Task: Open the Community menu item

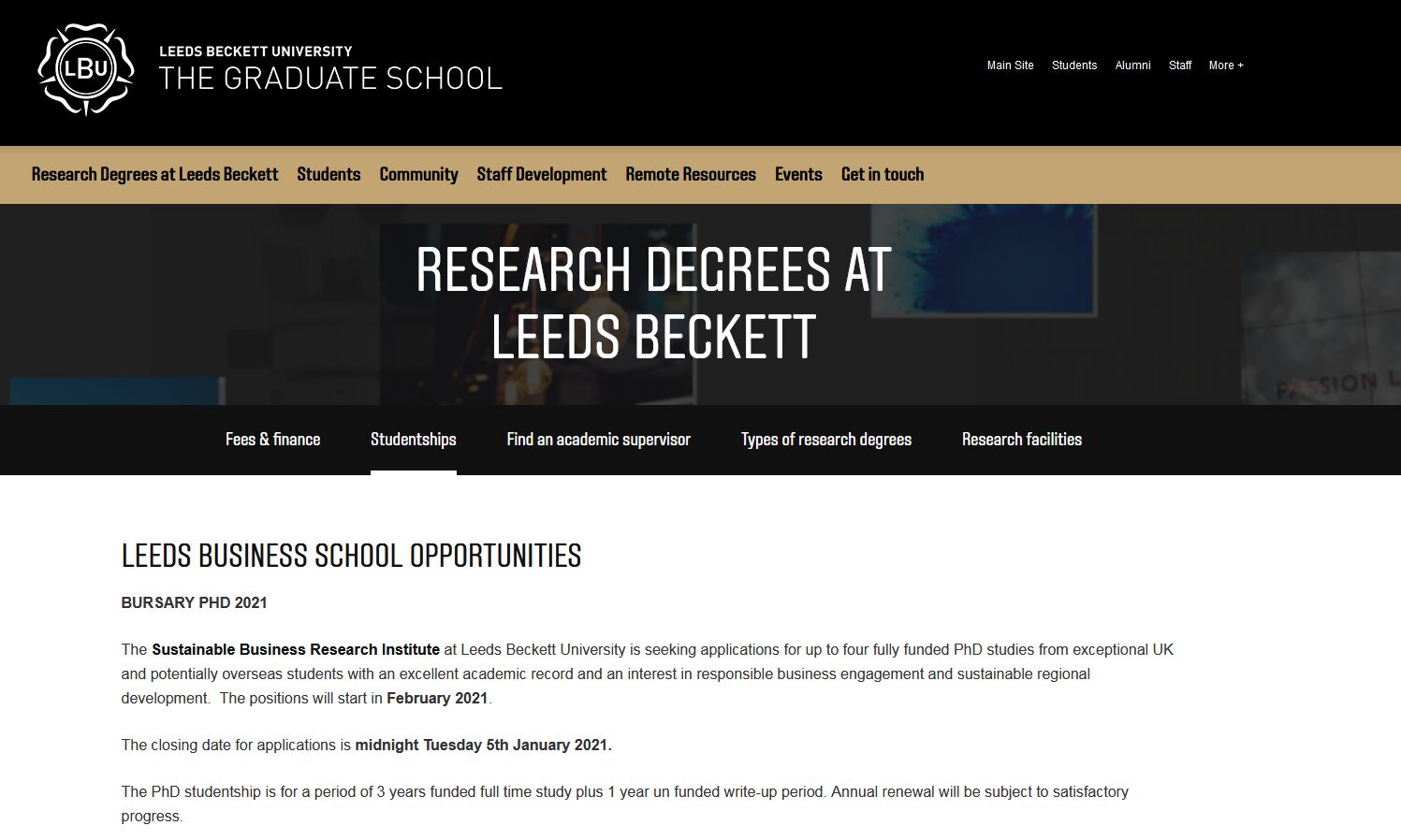Action: click(418, 175)
